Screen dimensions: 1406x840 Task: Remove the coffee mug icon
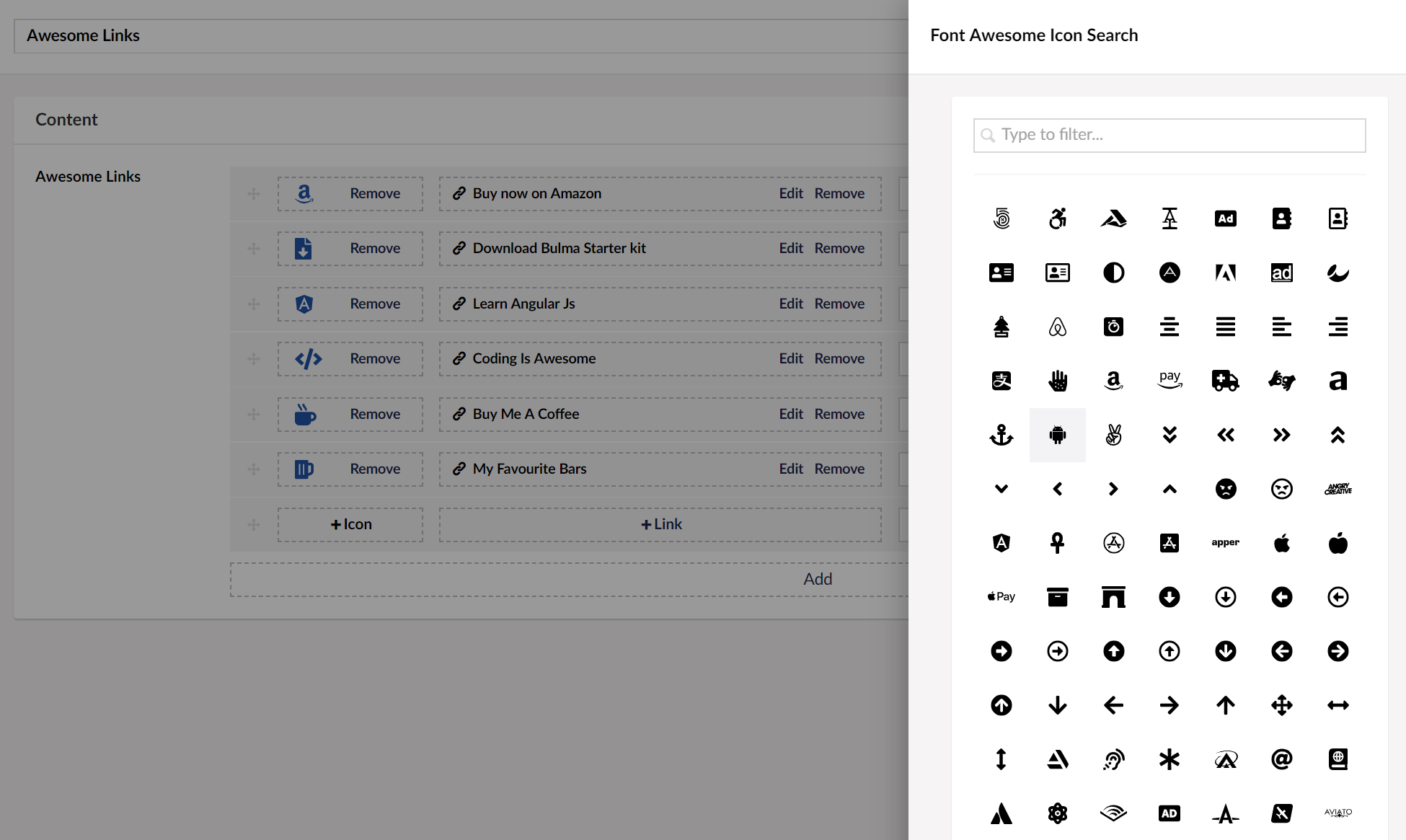[375, 414]
